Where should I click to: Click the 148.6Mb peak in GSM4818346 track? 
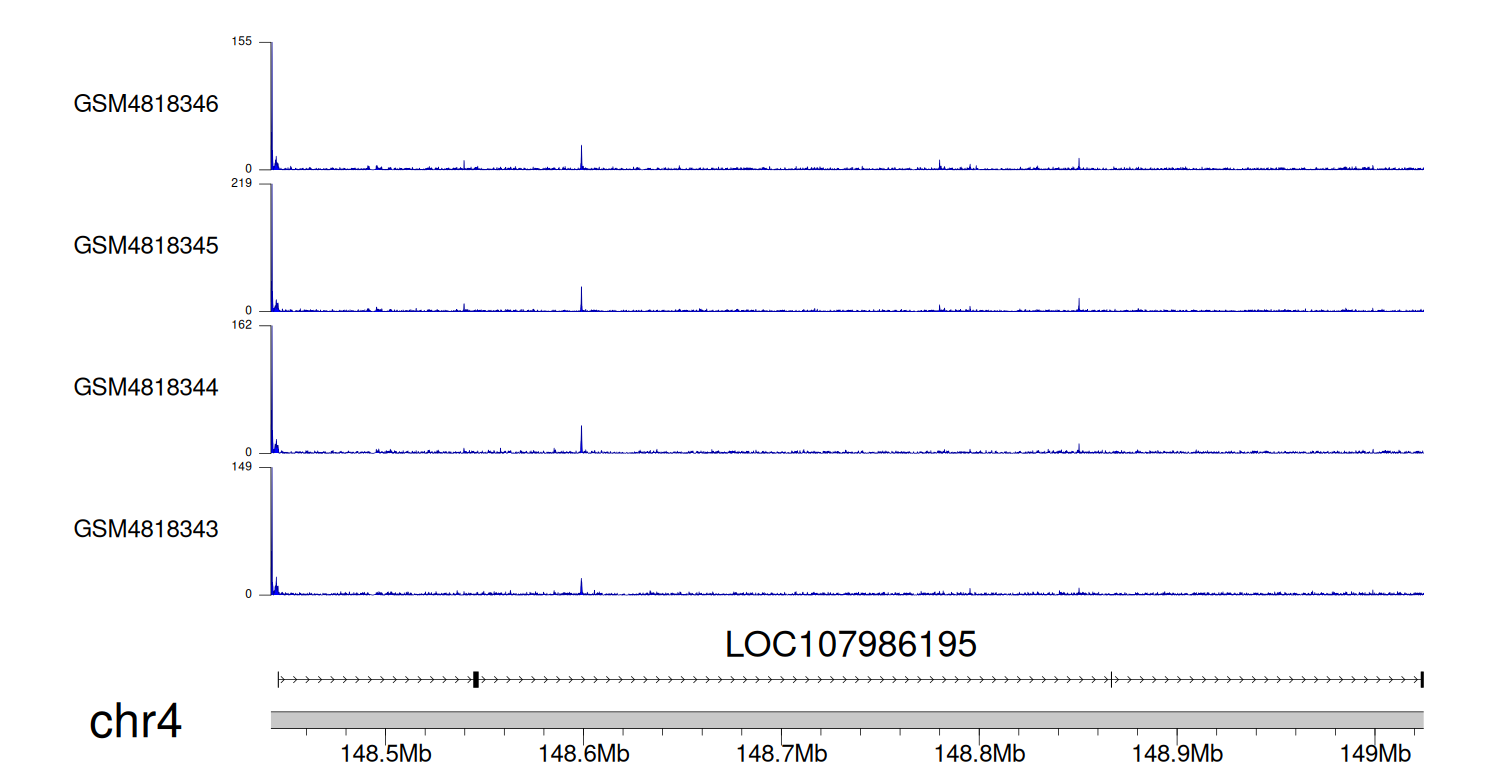click(581, 158)
